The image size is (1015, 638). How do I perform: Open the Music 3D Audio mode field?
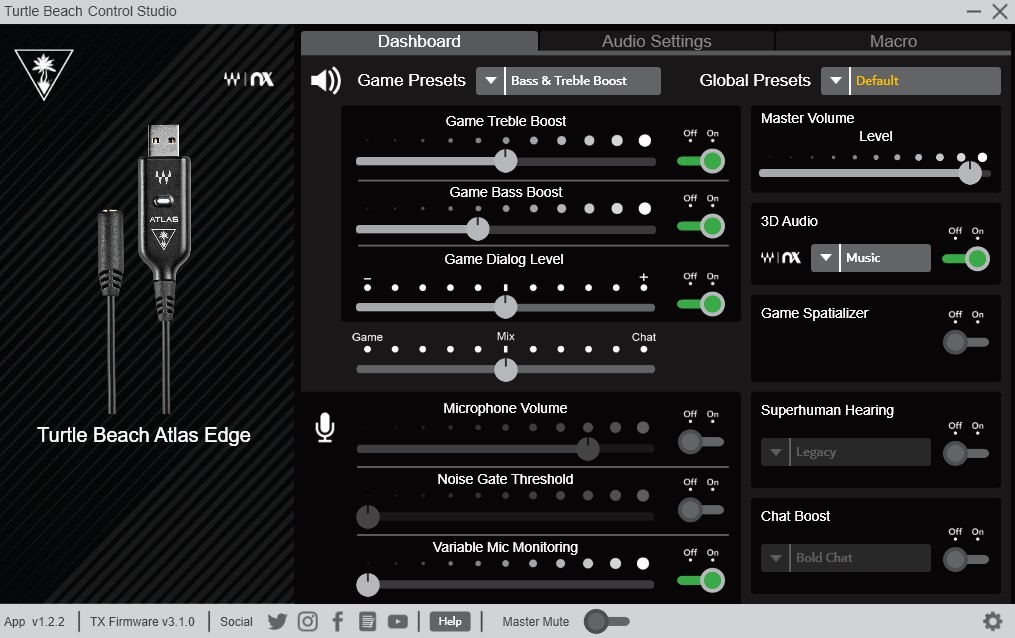[x=886, y=258]
